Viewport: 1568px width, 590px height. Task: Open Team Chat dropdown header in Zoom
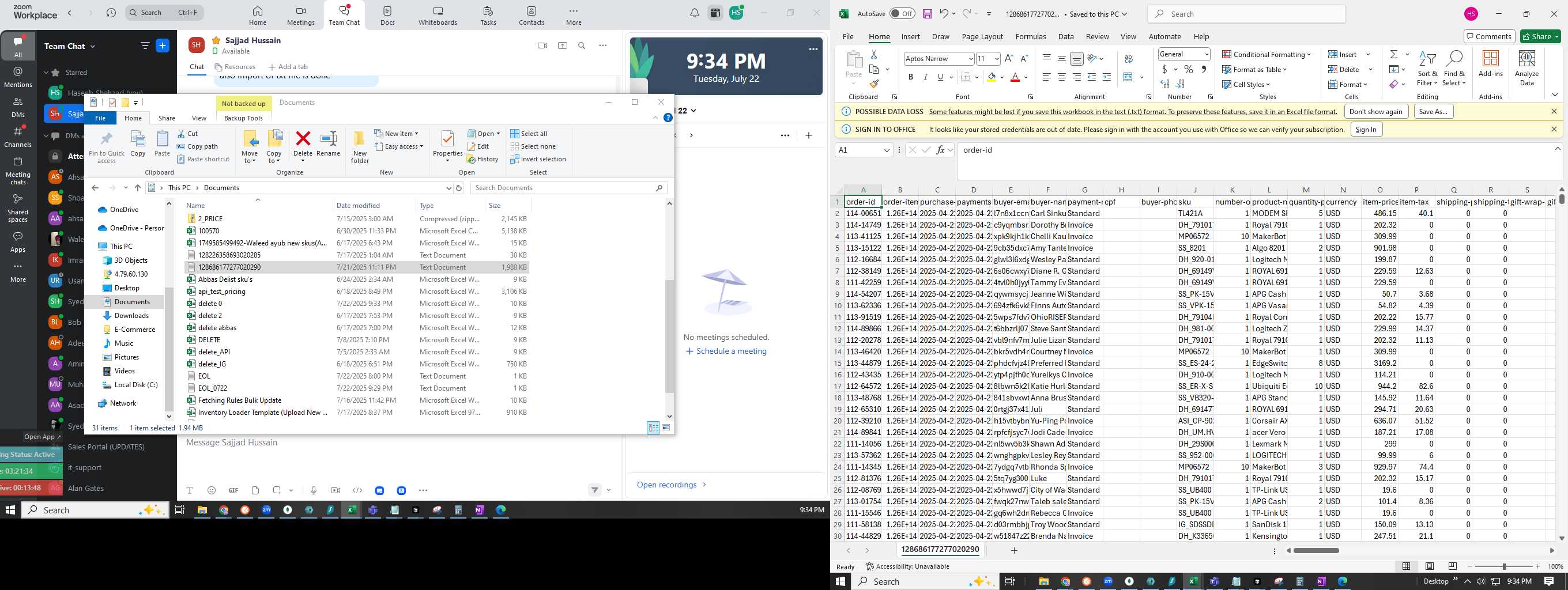70,46
